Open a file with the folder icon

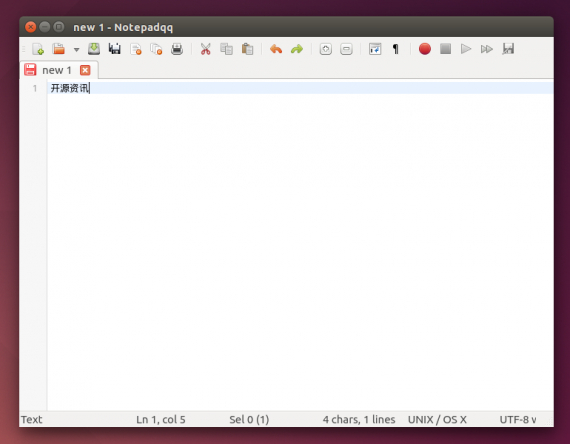pos(59,49)
